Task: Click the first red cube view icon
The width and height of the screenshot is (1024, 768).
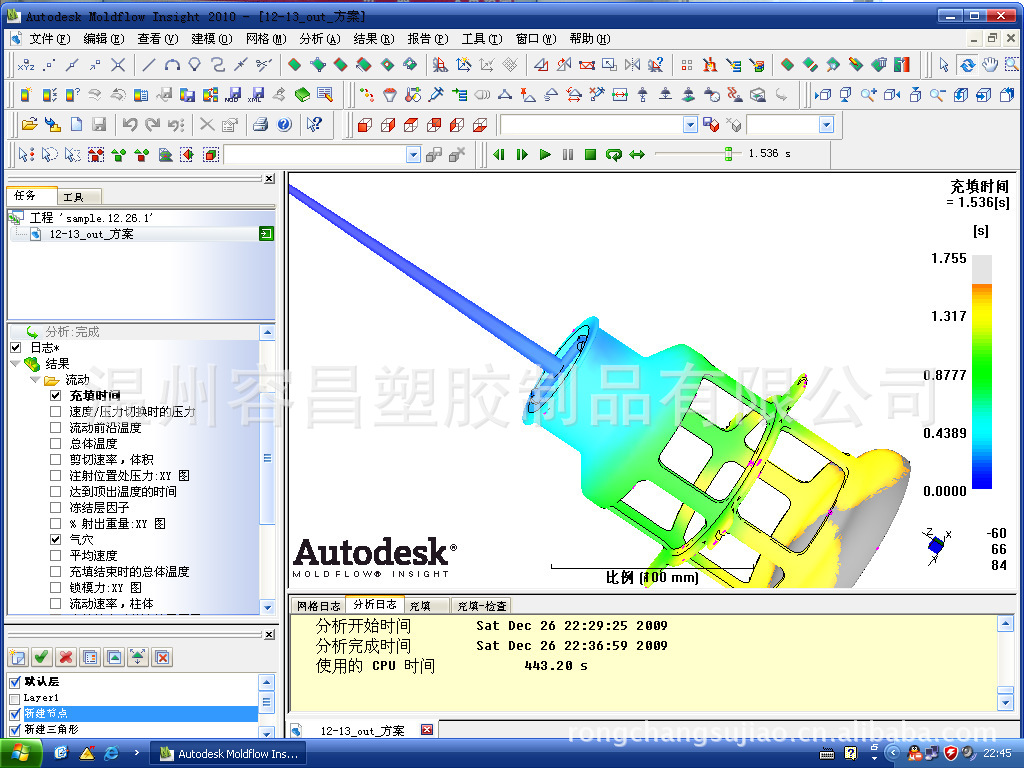Action: [364, 124]
